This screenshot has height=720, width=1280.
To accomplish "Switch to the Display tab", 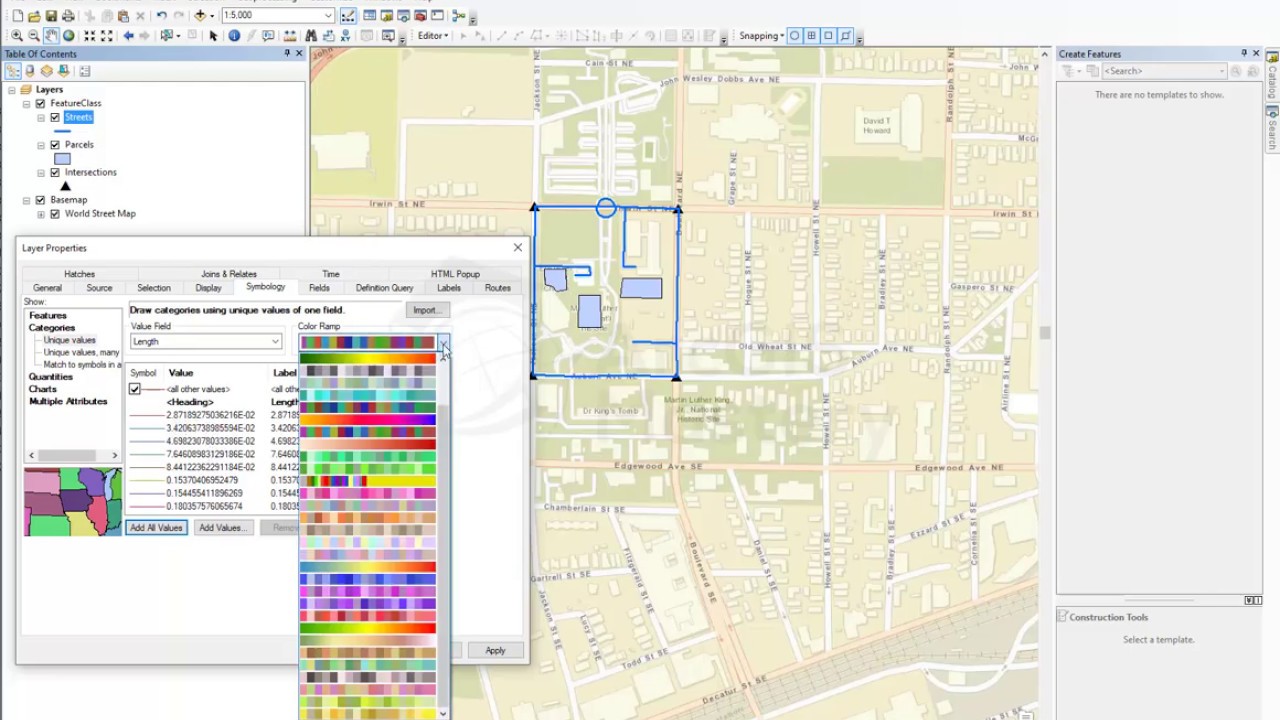I will [208, 288].
